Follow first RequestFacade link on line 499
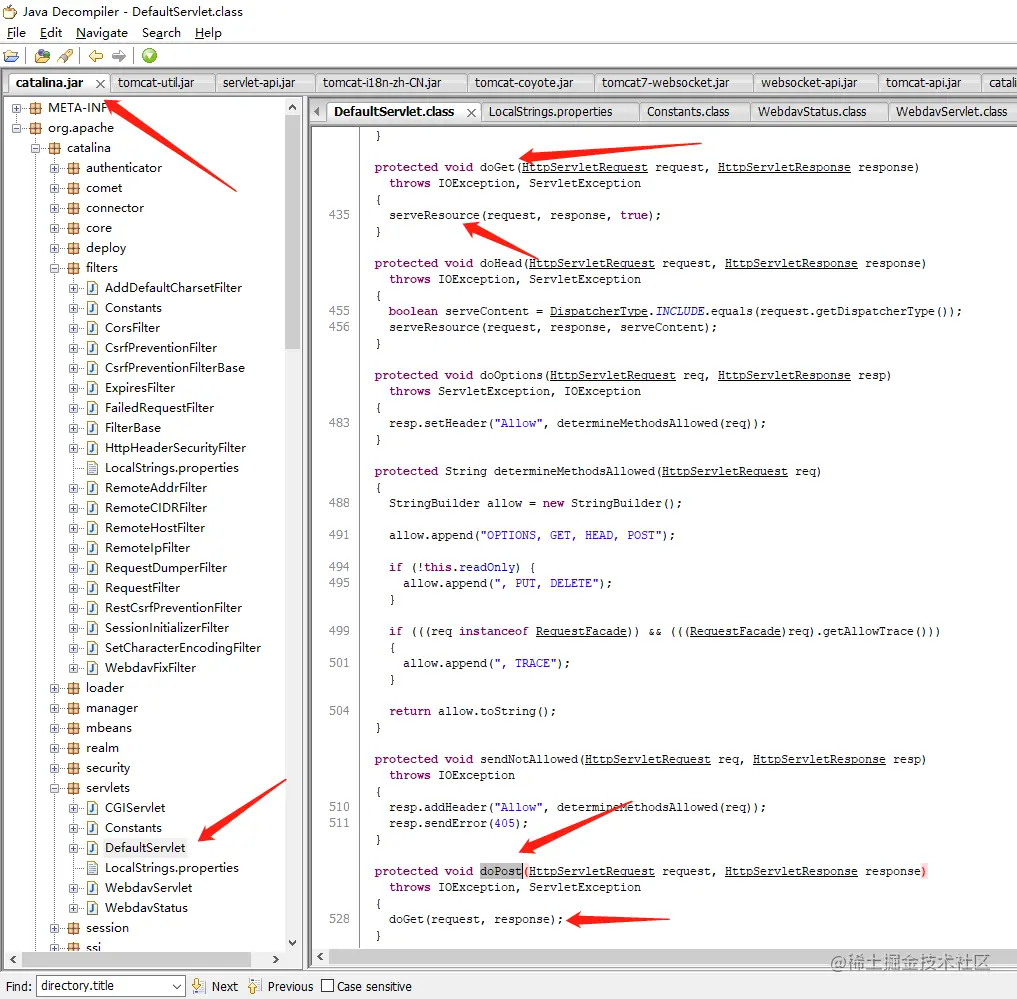This screenshot has width=1017, height=999. pyautogui.click(x=581, y=631)
